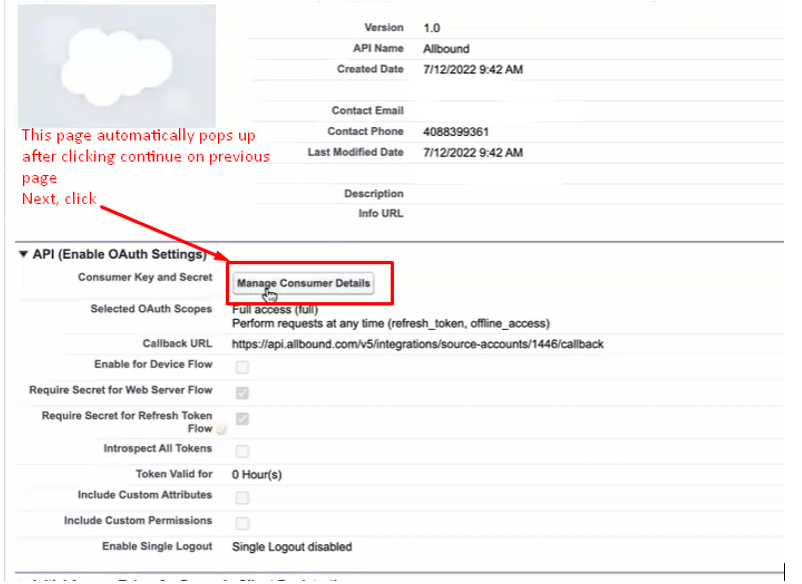Viewport: 802px width, 584px height.
Task: Click the API Name value Allbound
Action: [x=446, y=49]
